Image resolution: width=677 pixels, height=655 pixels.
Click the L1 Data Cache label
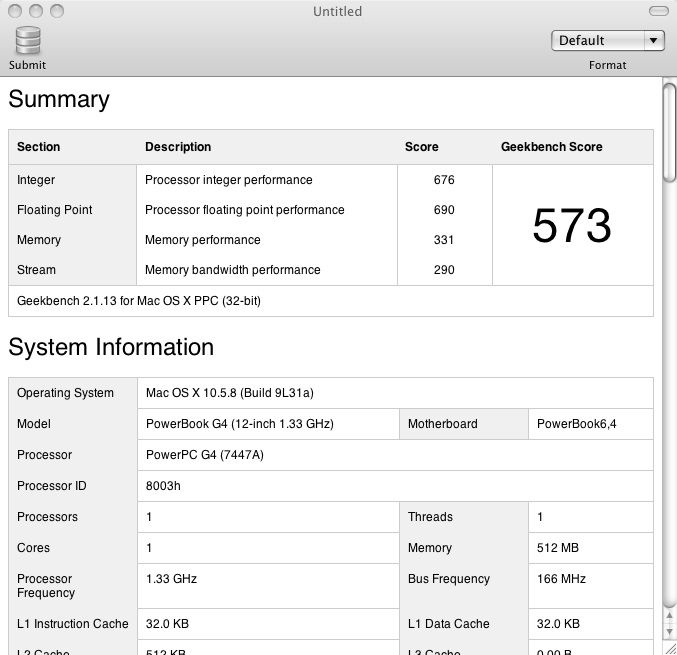[449, 624]
